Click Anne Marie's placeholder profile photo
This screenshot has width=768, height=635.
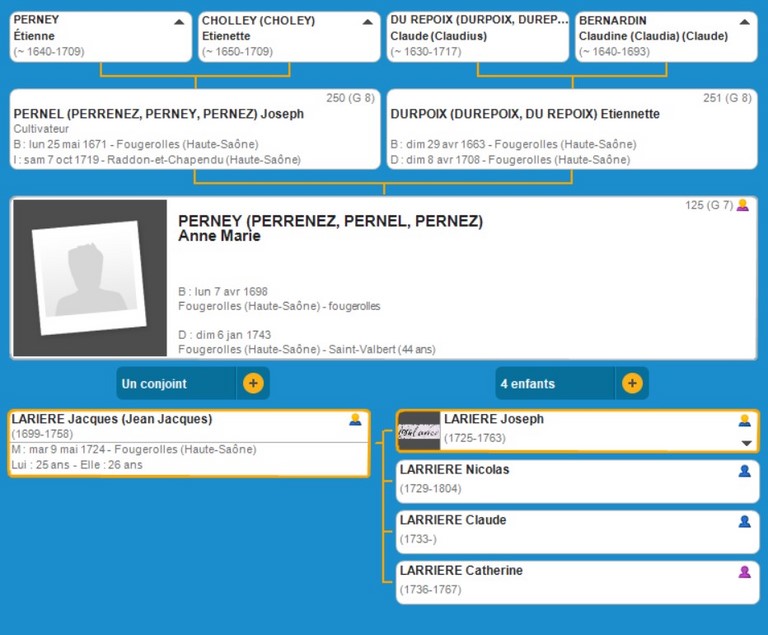click(89, 278)
